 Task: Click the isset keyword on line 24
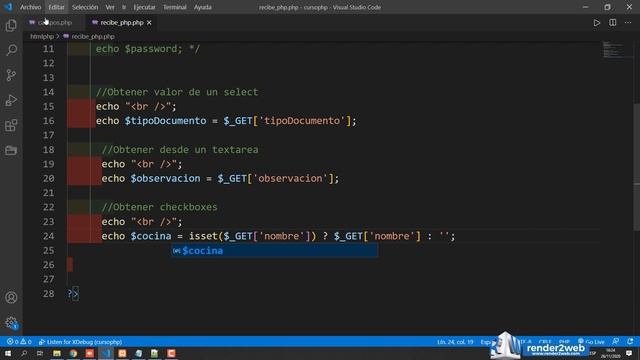[x=203, y=236]
